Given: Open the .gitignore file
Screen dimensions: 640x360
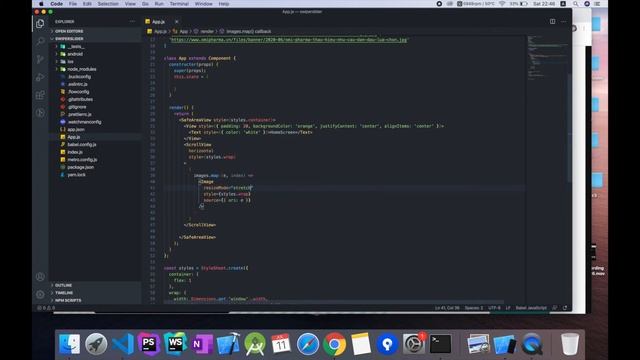Looking at the screenshot, I should click(x=77, y=107).
